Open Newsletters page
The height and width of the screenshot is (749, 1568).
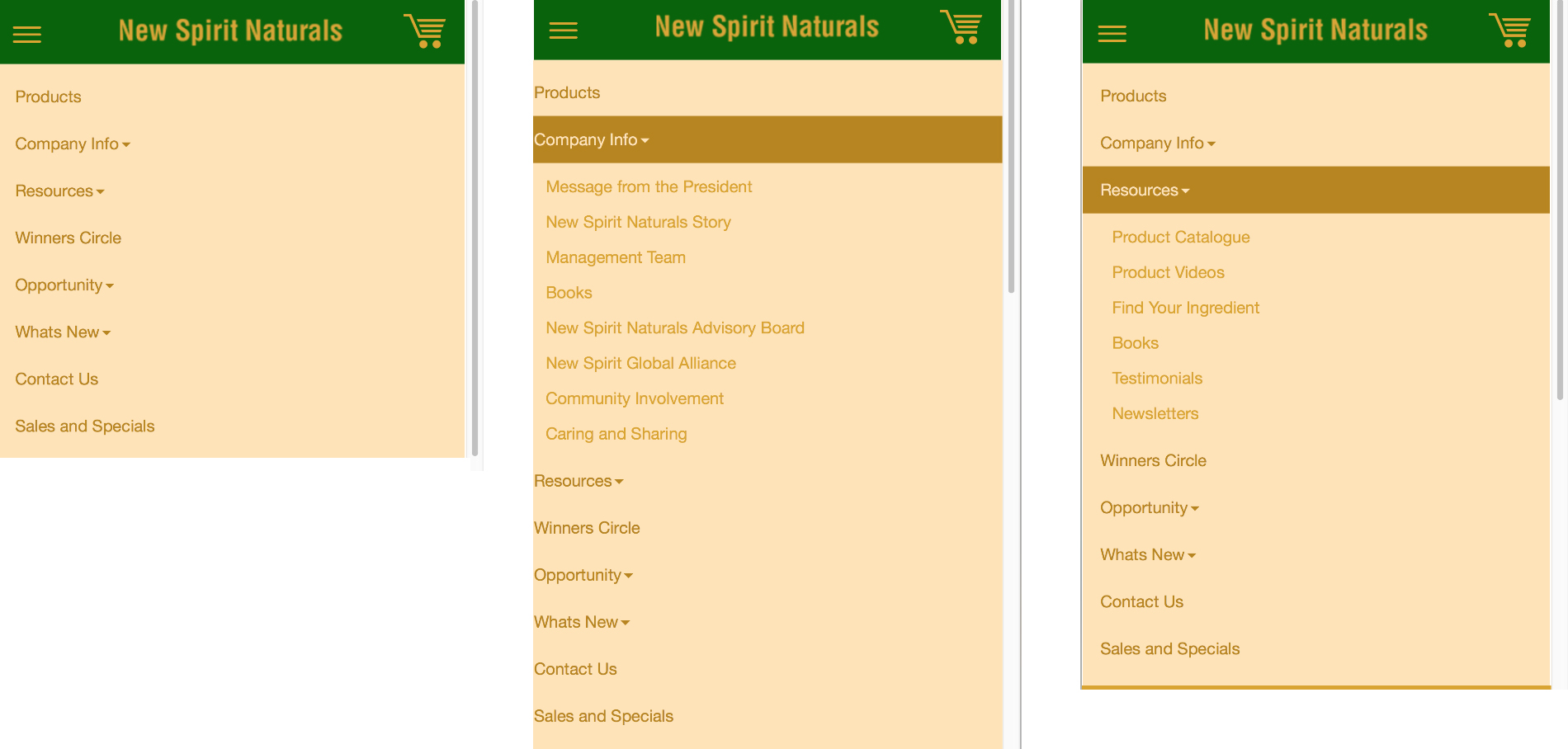tap(1155, 414)
